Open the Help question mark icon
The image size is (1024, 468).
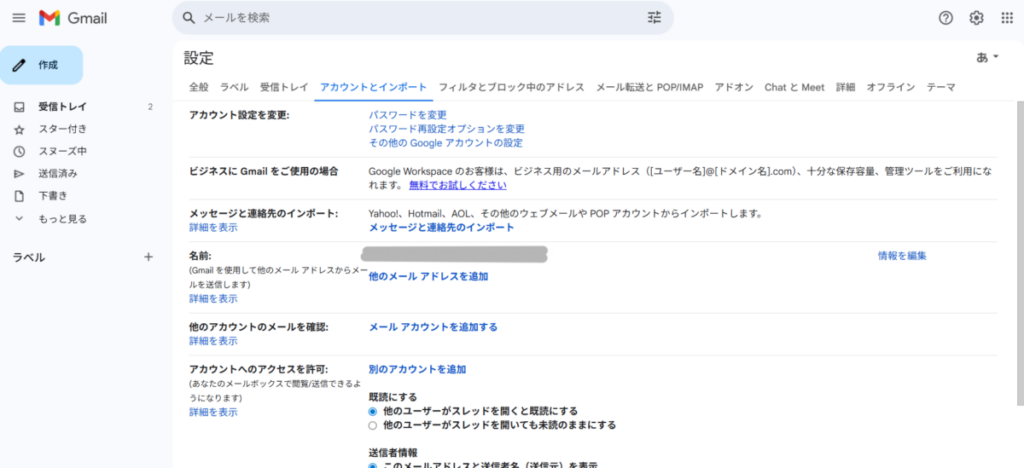945,18
